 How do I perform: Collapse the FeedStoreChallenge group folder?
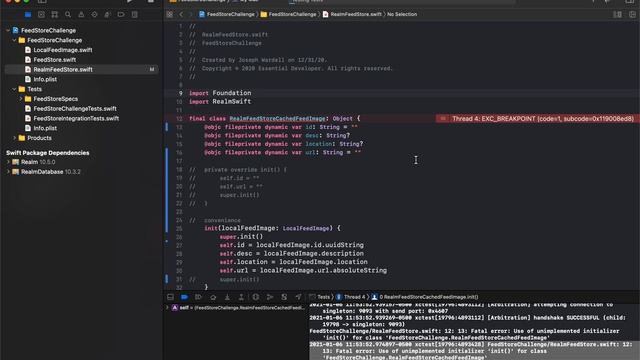(x=14, y=40)
